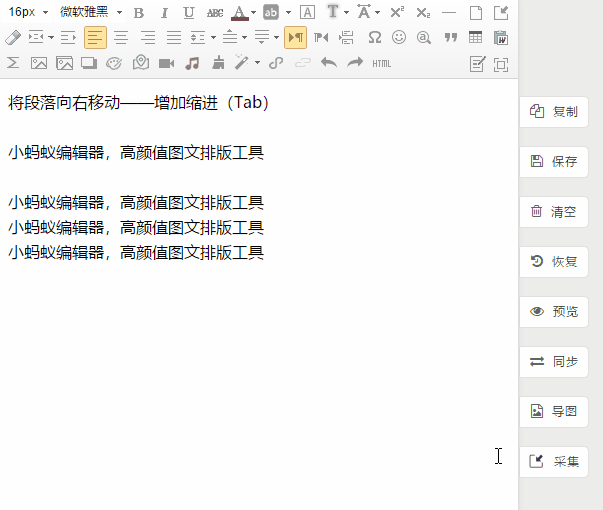Expand the indent options dropdown arrow
The image size is (603, 510).
(51, 38)
